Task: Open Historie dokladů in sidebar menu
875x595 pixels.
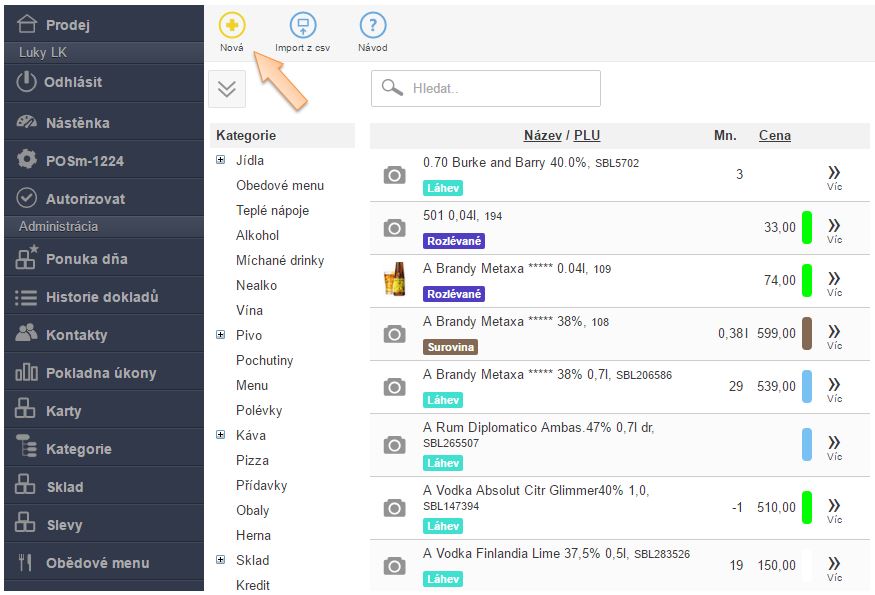Action: click(x=101, y=297)
